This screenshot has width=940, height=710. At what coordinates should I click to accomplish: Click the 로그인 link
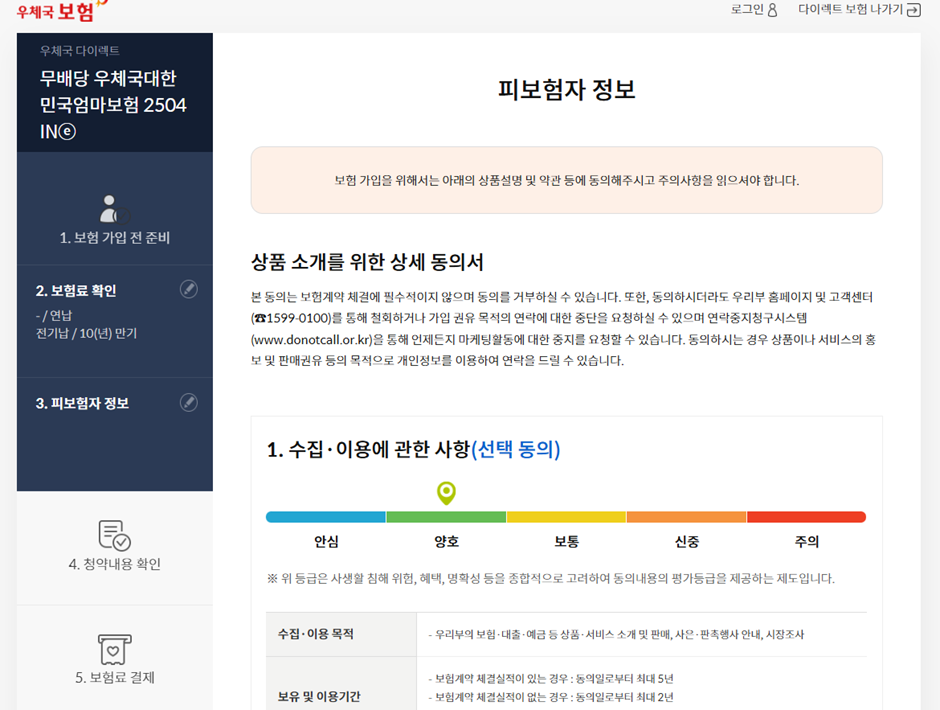click(747, 10)
